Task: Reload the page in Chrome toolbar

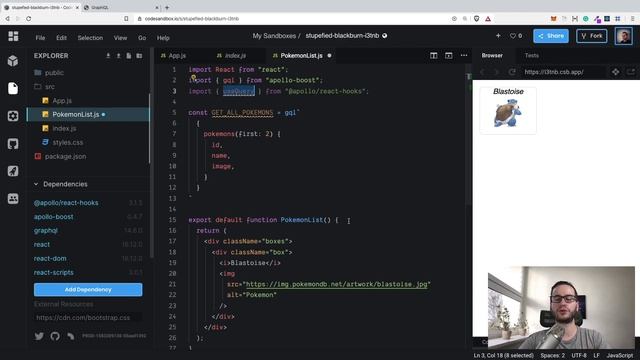Action: [x=29, y=18]
